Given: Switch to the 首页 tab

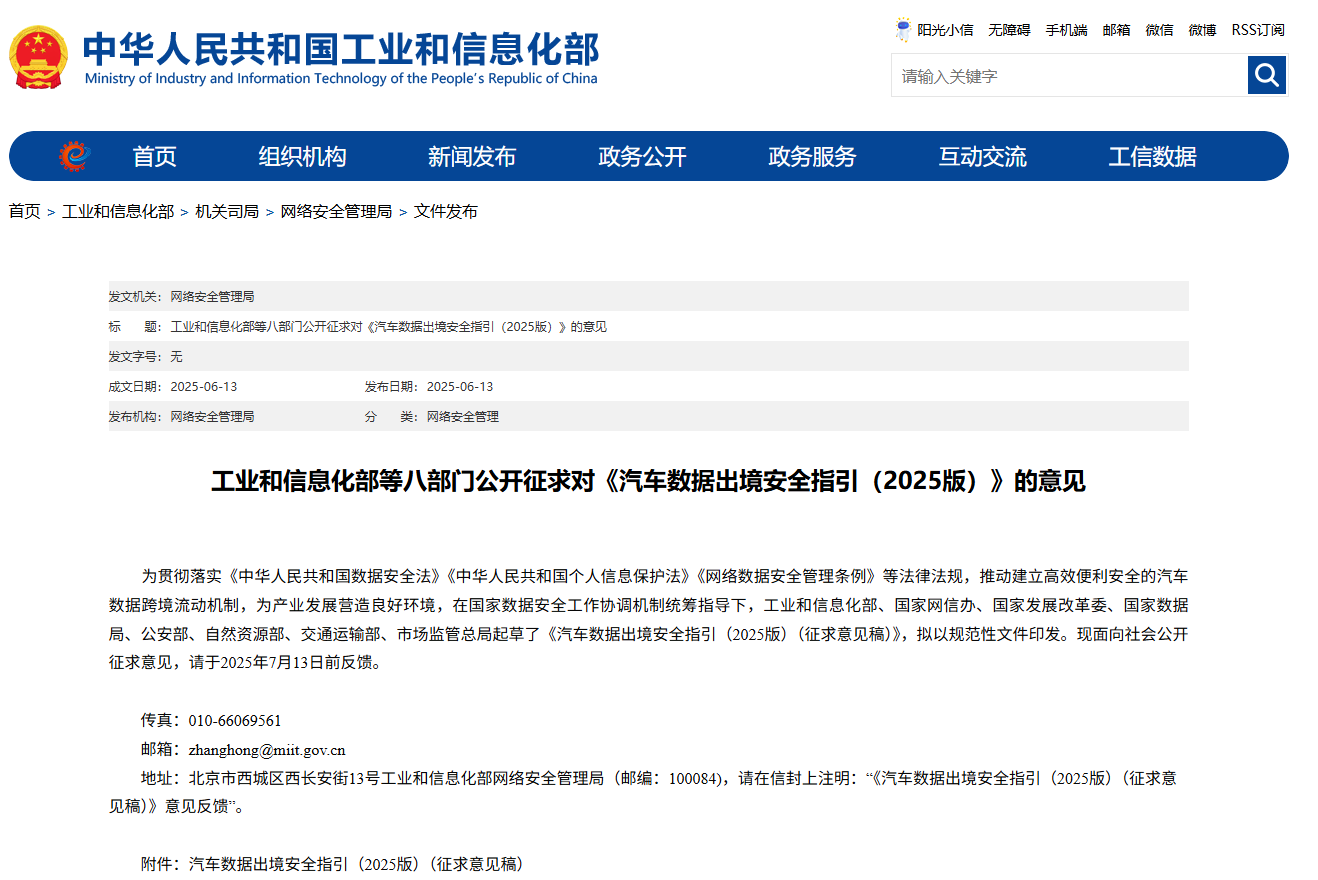Looking at the screenshot, I should coord(154,155).
